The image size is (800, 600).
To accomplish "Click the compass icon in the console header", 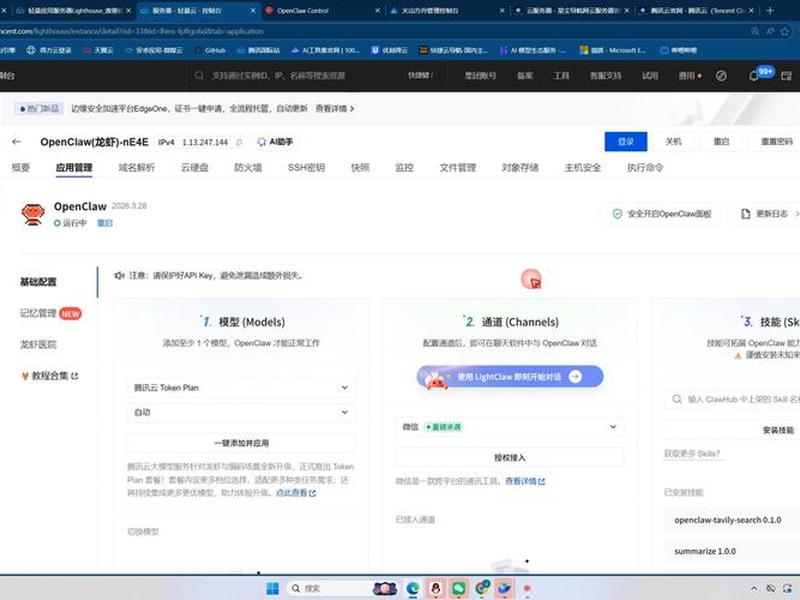I will 721,76.
